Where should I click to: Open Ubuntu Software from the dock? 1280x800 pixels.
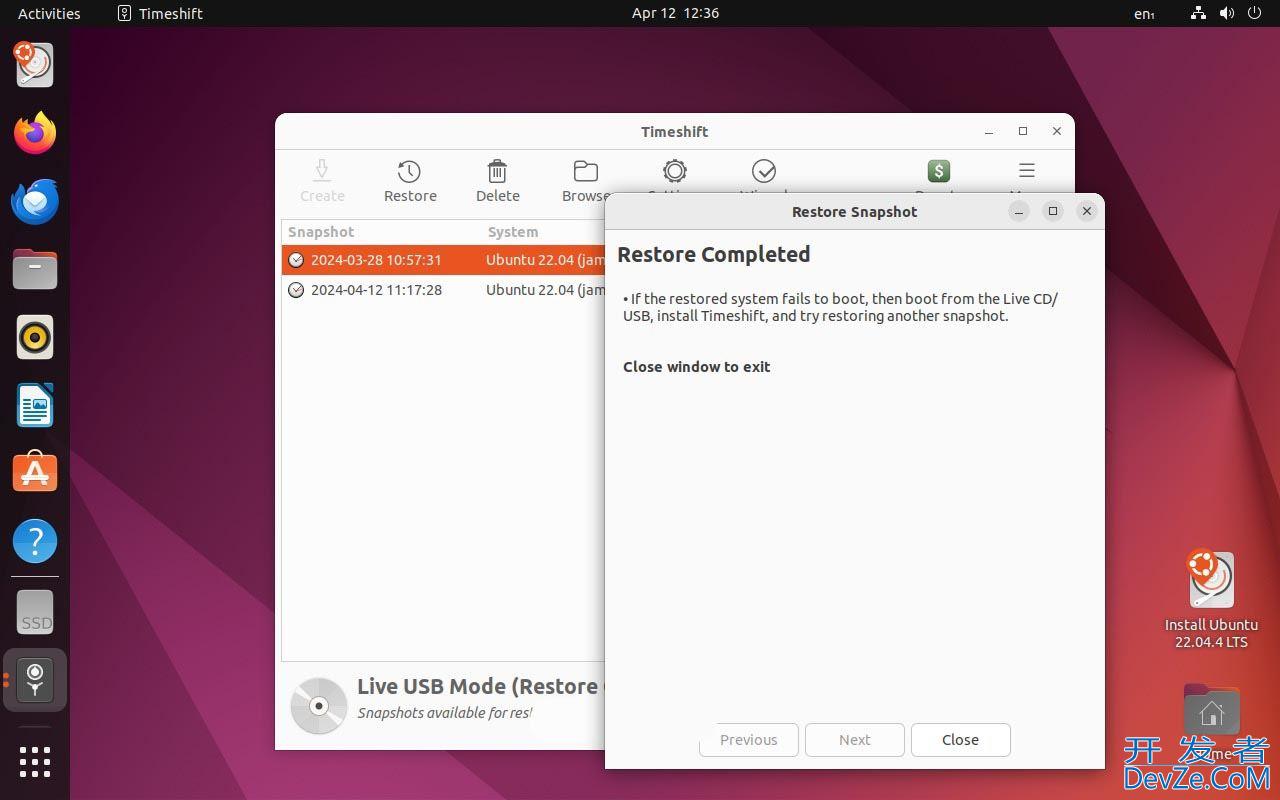click(35, 473)
